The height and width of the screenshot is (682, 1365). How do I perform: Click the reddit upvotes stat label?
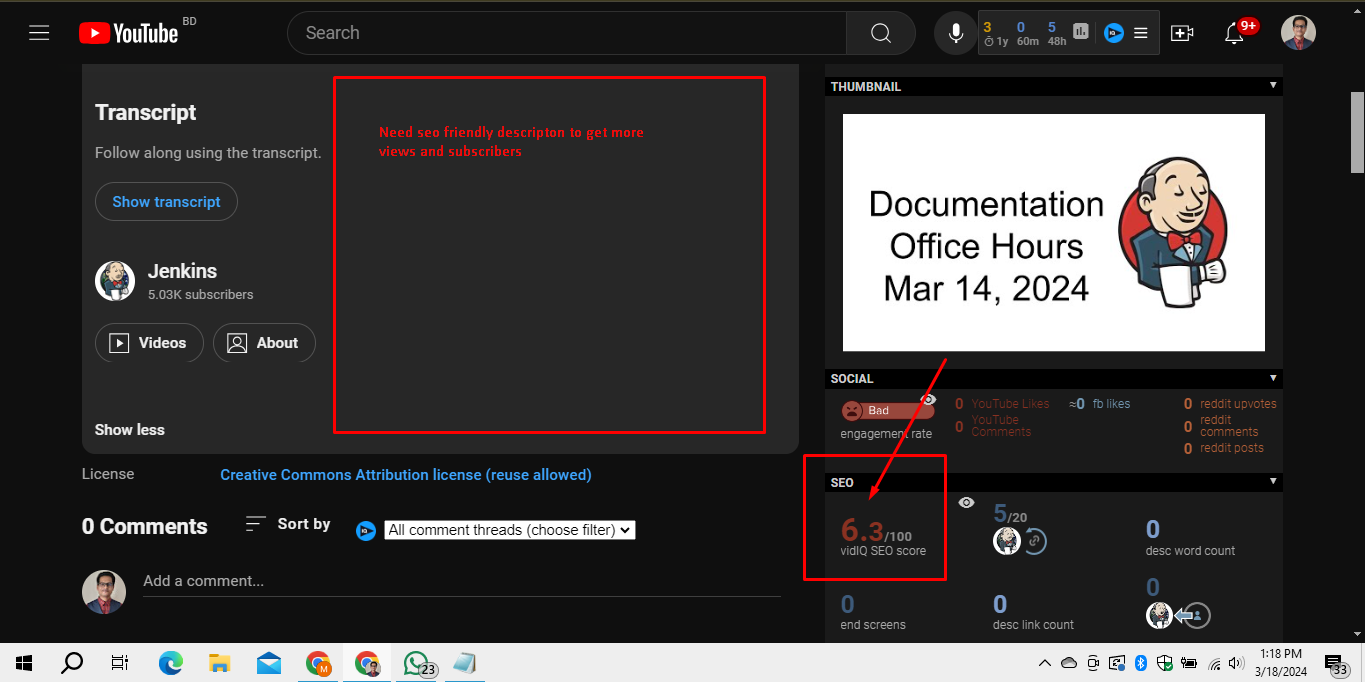[x=1238, y=404]
